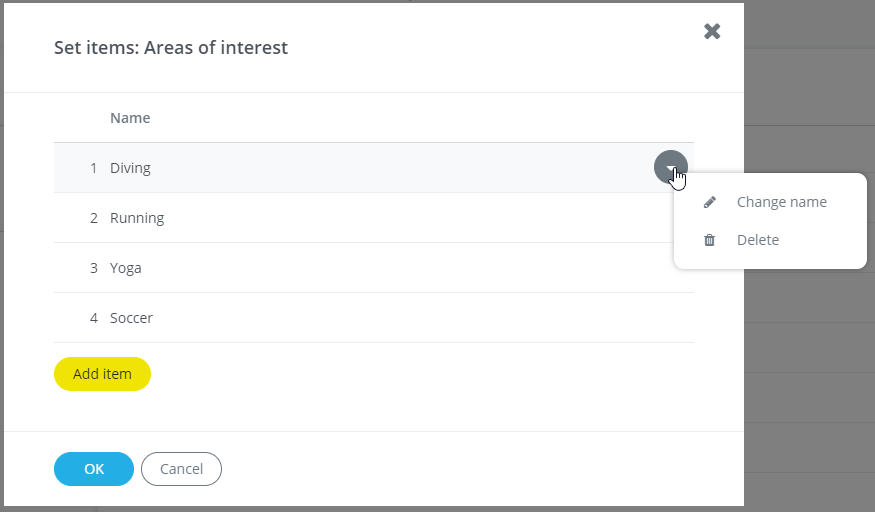The height and width of the screenshot is (512, 875).
Task: Click the pencil icon beside Change name
Action: [x=710, y=202]
